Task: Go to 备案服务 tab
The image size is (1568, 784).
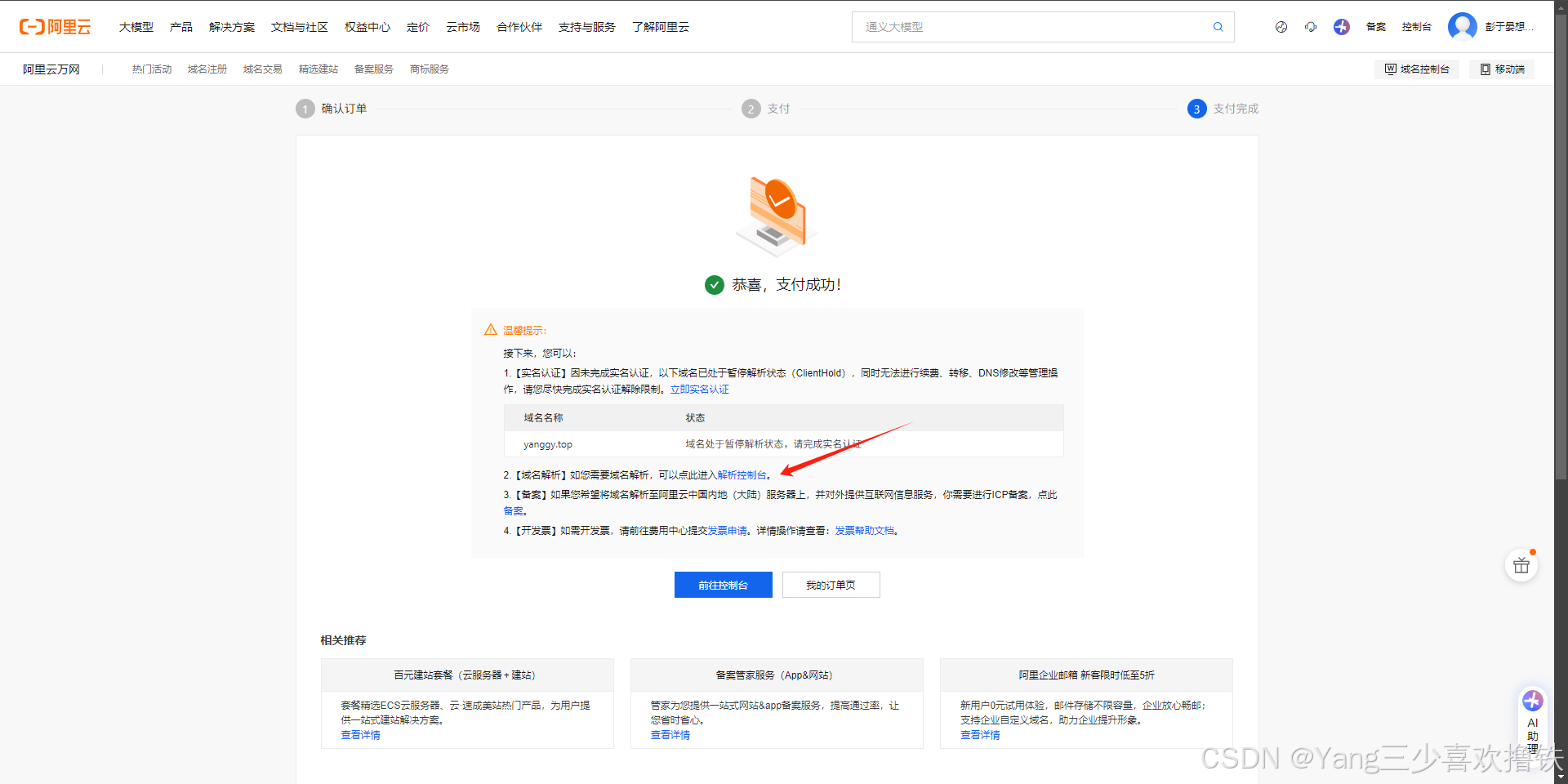Action: click(x=374, y=69)
